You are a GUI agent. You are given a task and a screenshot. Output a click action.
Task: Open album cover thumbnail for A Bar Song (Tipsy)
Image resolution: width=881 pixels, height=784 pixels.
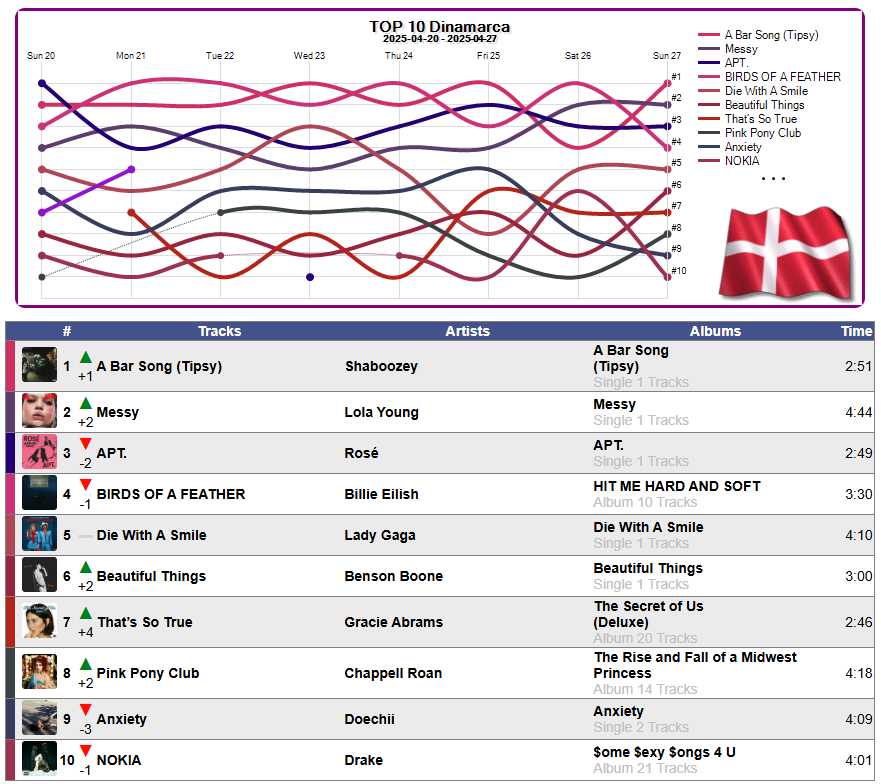pos(39,365)
